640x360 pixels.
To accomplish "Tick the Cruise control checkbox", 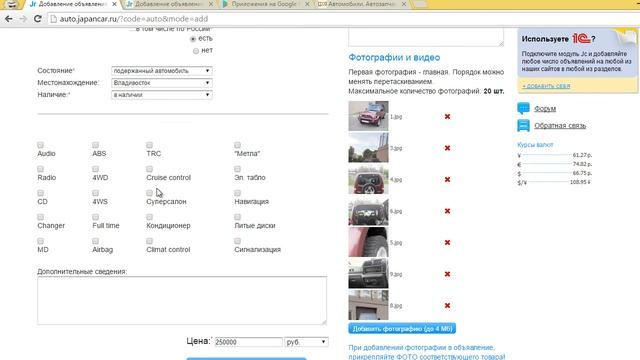I will 149,169.
